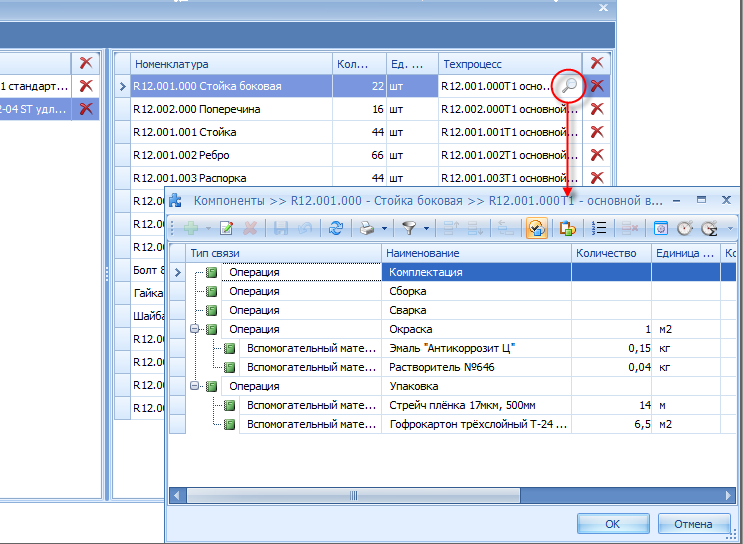Image resolution: width=743 pixels, height=544 pixels.
Task: Toggle the highlighted checkmark toolbar button
Action: point(537,228)
